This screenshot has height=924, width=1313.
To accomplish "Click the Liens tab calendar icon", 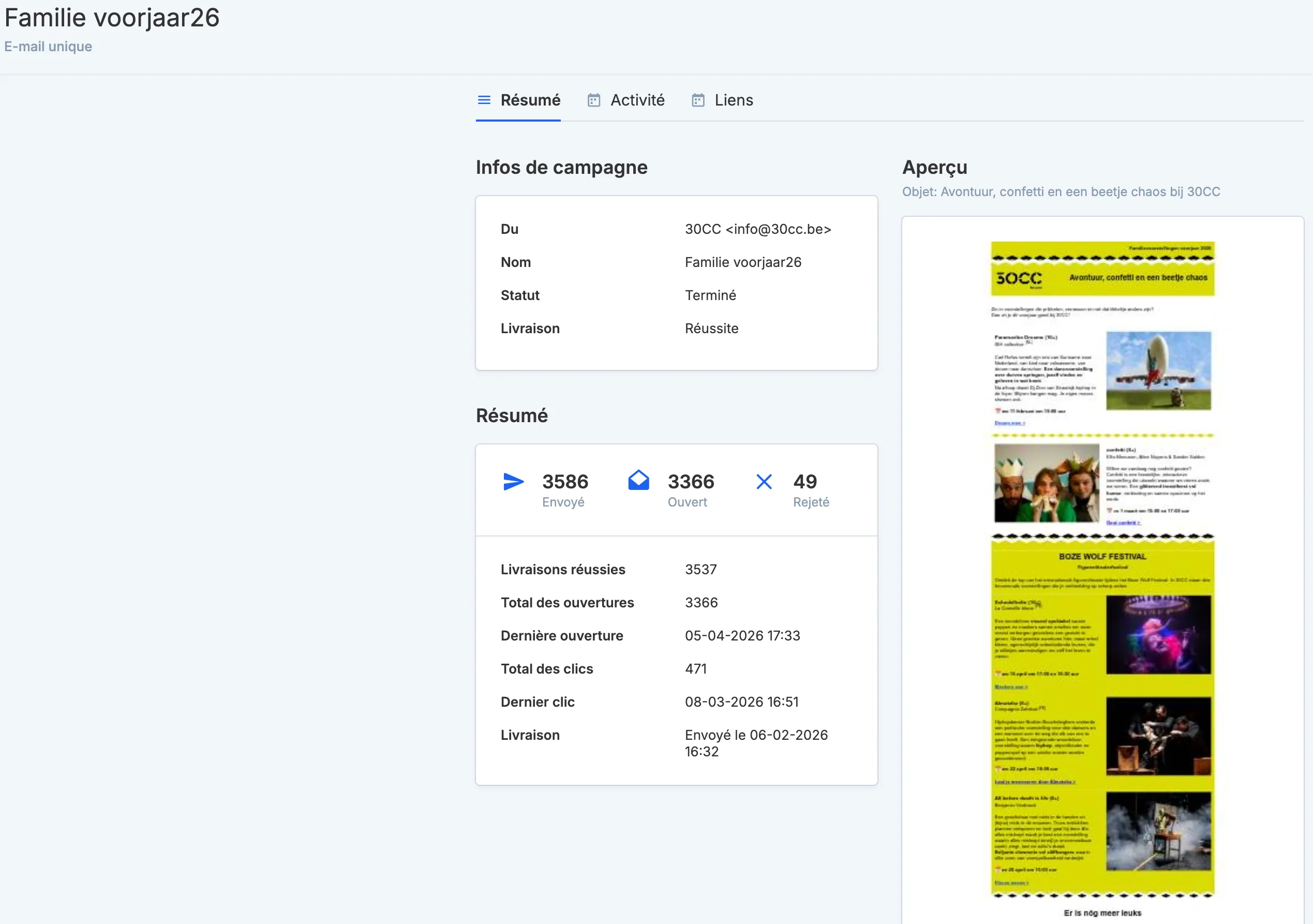I will 698,100.
